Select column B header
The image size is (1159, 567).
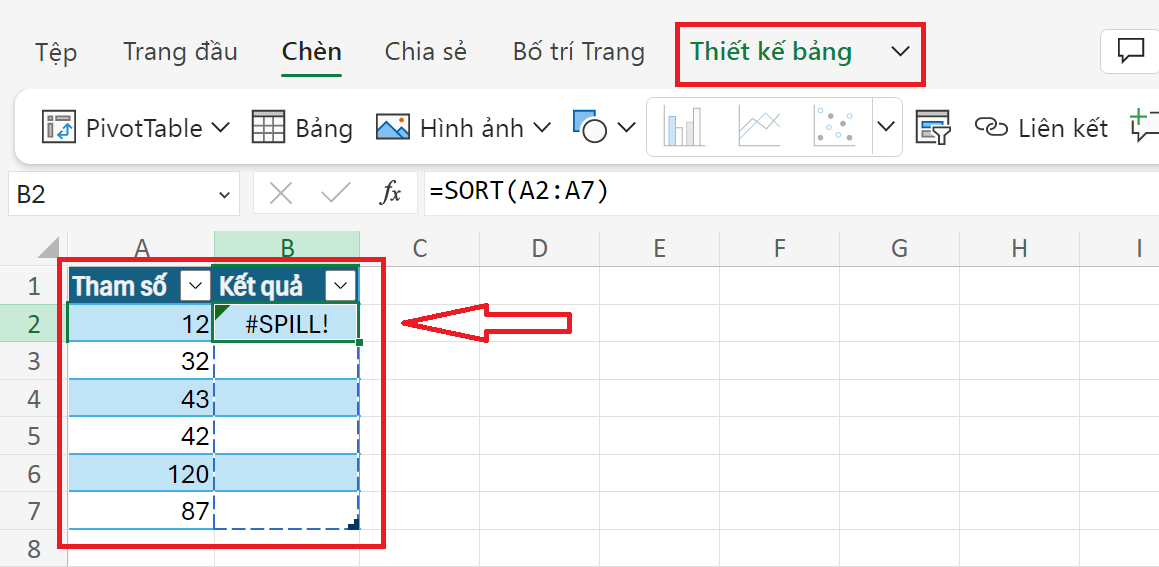(287, 248)
